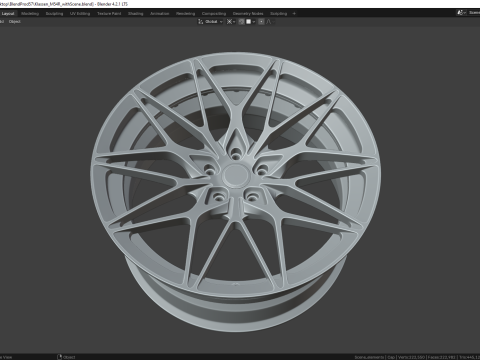Open the proportional editing falloff dropdown
This screenshot has width=480, height=360.
(x=270, y=22)
